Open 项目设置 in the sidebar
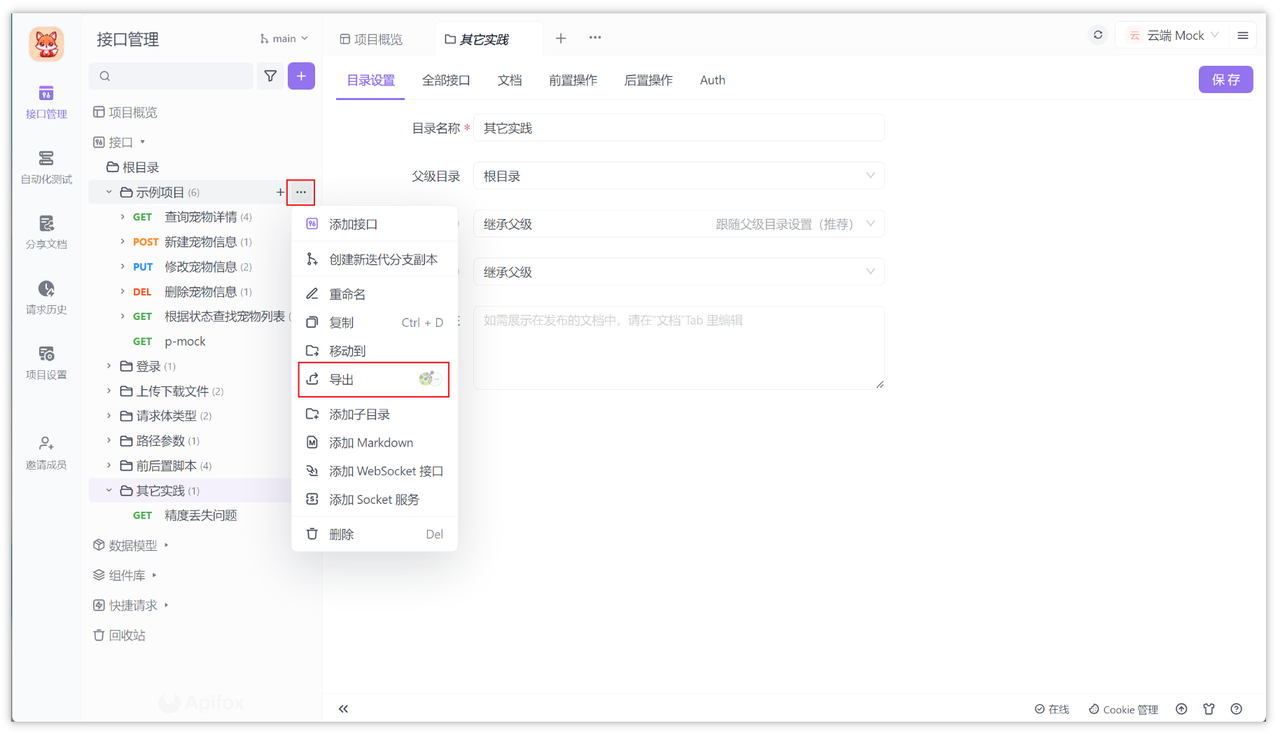Screen dimensions: 1280x735 click(x=46, y=363)
